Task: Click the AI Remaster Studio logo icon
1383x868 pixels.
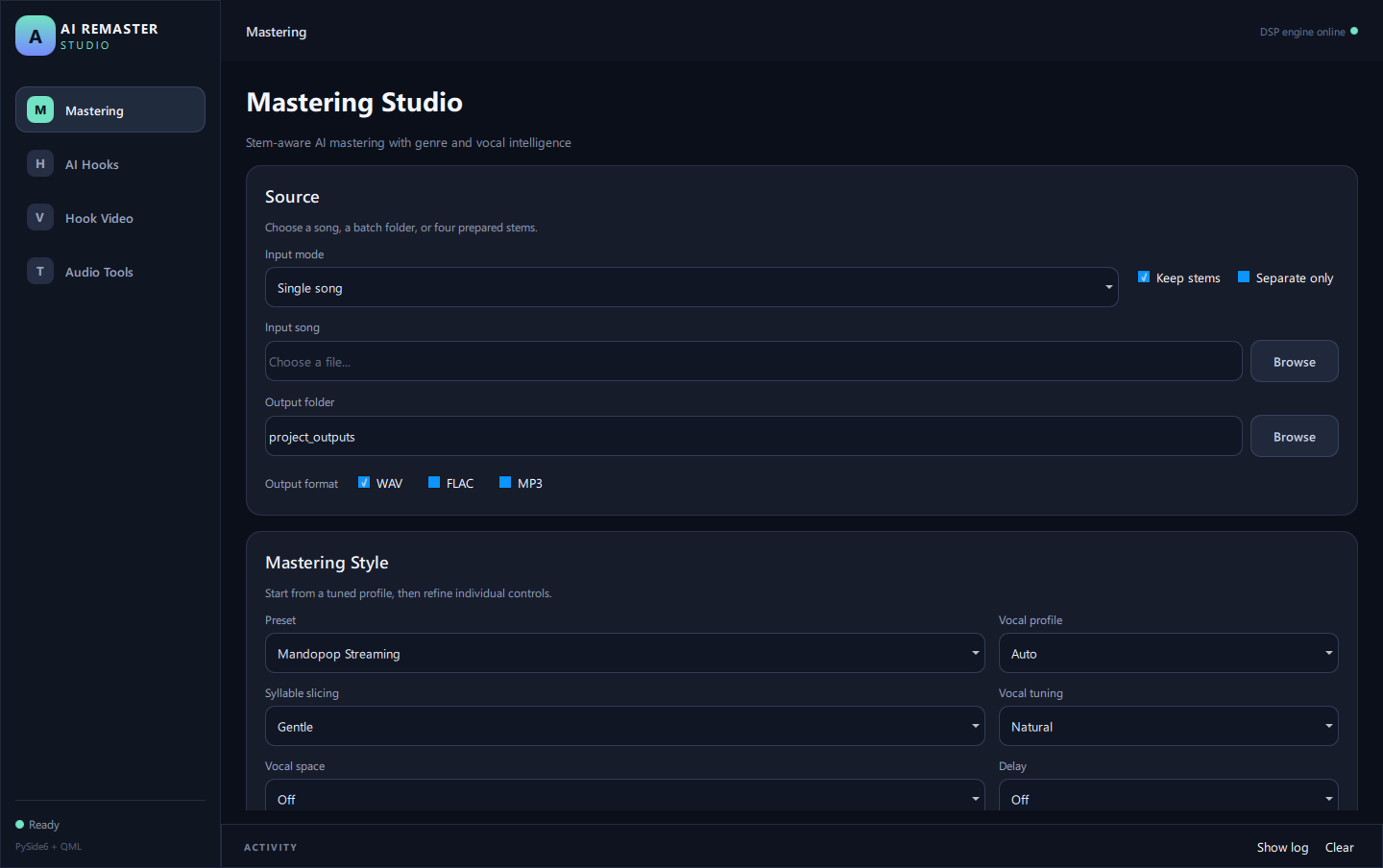Action: (x=36, y=36)
